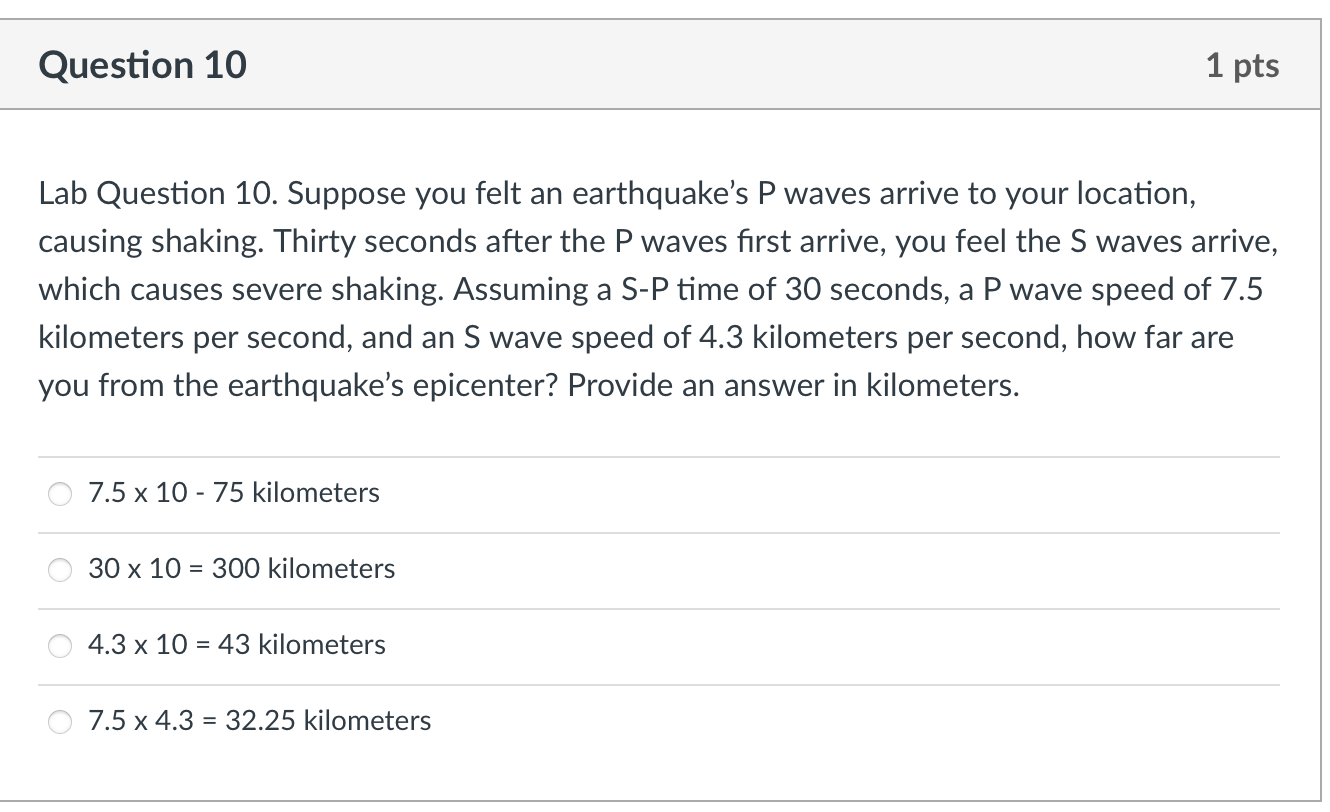This screenshot has height=812, width=1330.
Task: Click the sentence "Provide an answer in kilometers."
Action: pos(794,386)
